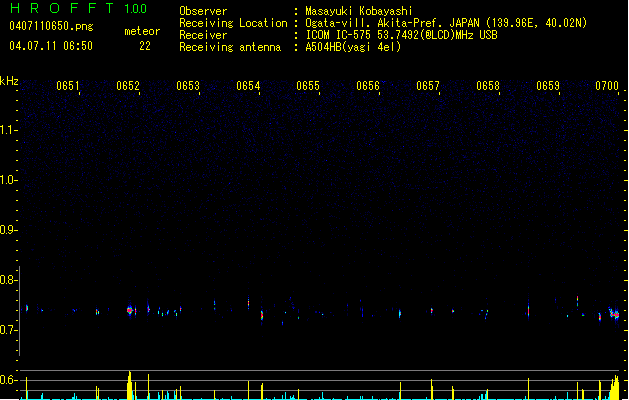Click the HROFFT 1.0.0 title text
Screen dimensions: 629x400
tap(79, 8)
